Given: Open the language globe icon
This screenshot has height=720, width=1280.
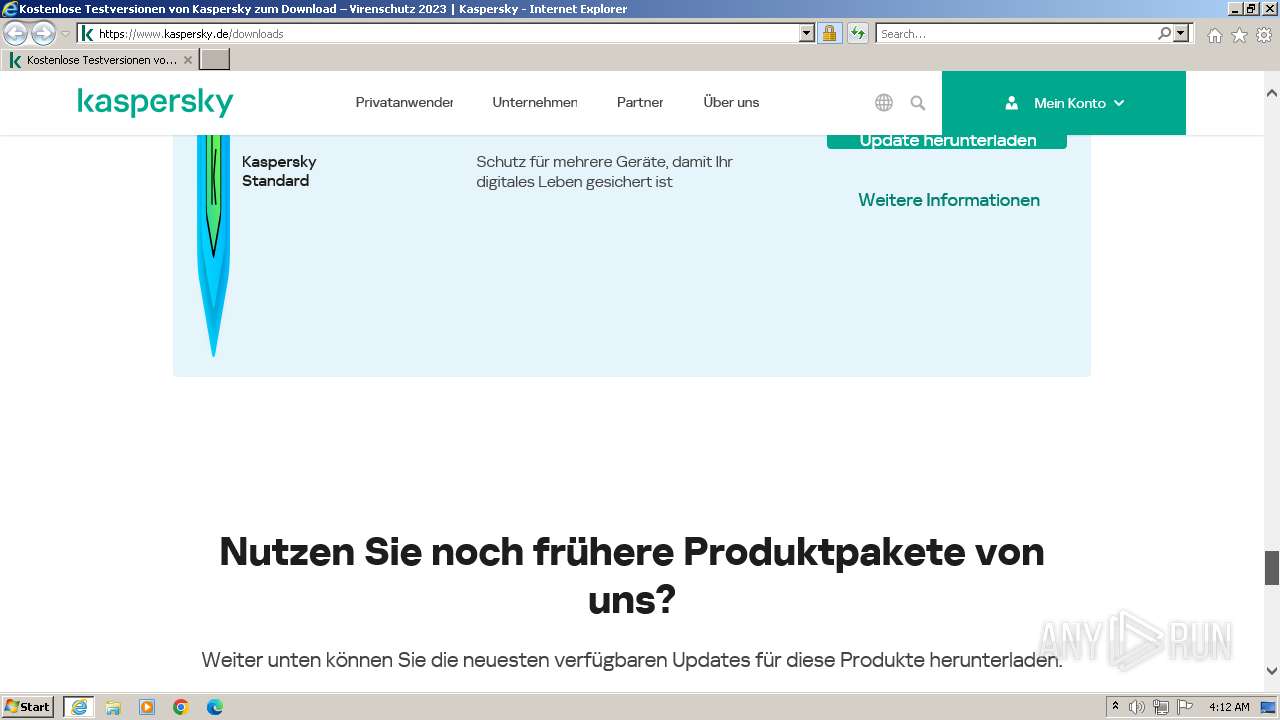Looking at the screenshot, I should click(x=884, y=102).
